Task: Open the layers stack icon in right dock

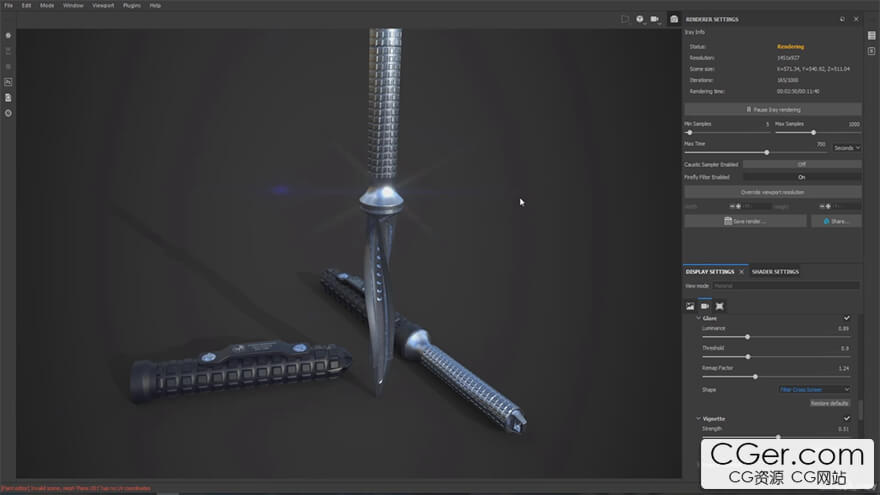Action: [872, 35]
